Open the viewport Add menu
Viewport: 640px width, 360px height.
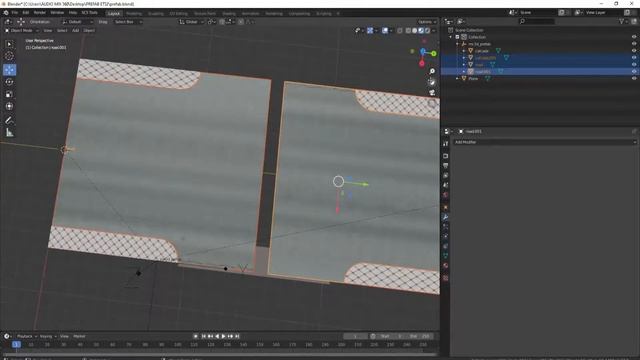[76, 31]
